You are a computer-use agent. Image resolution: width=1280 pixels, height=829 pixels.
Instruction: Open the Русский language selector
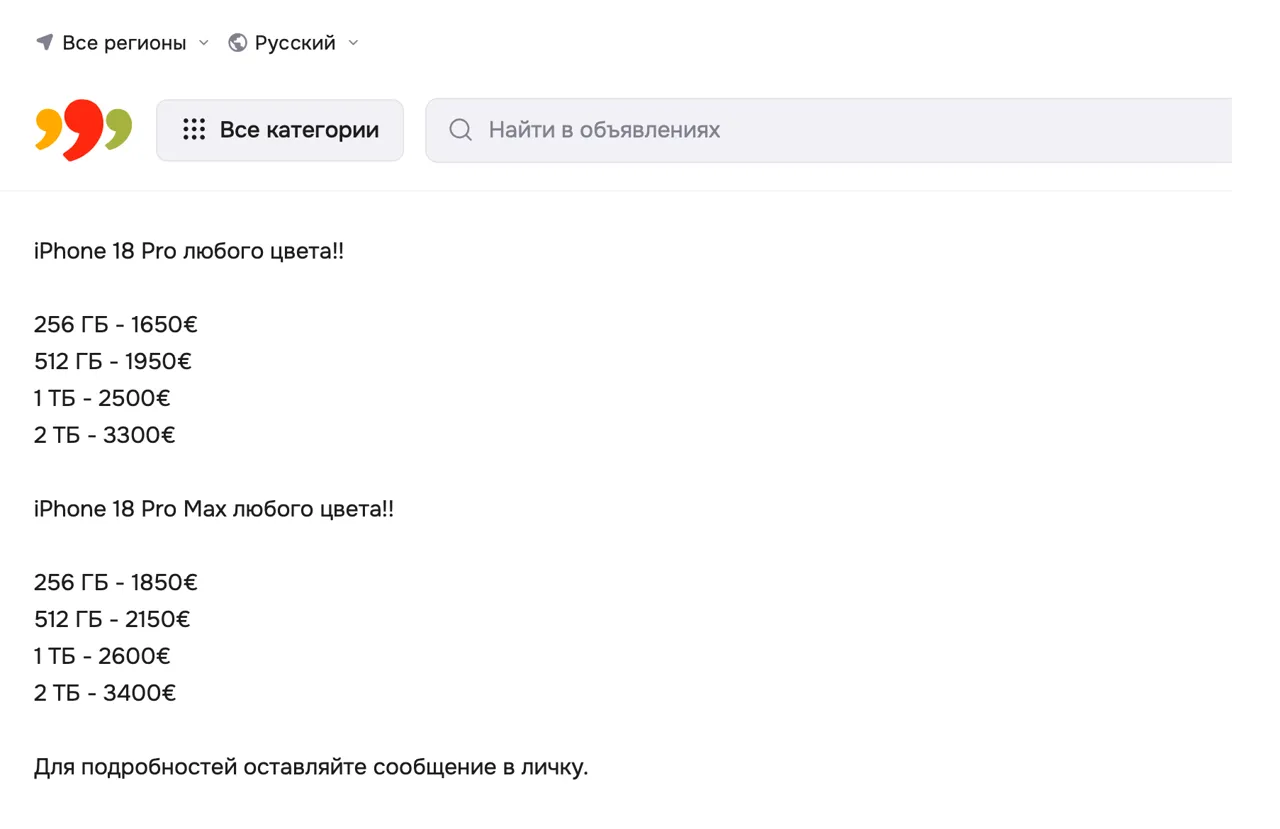[294, 42]
